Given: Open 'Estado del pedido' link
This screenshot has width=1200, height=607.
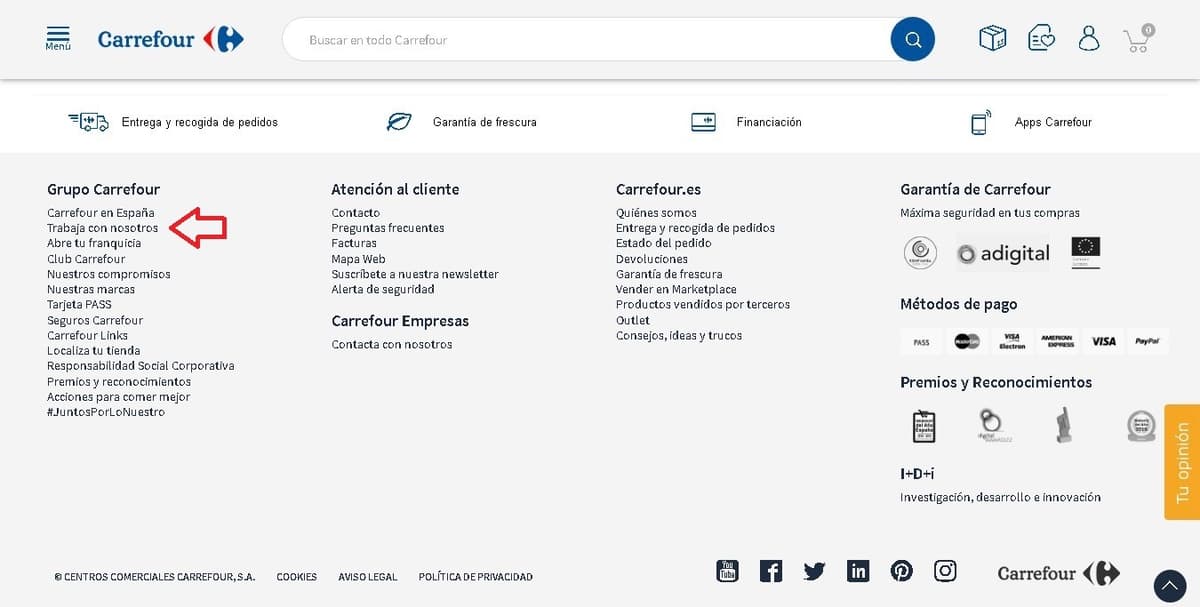Looking at the screenshot, I should coord(664,243).
